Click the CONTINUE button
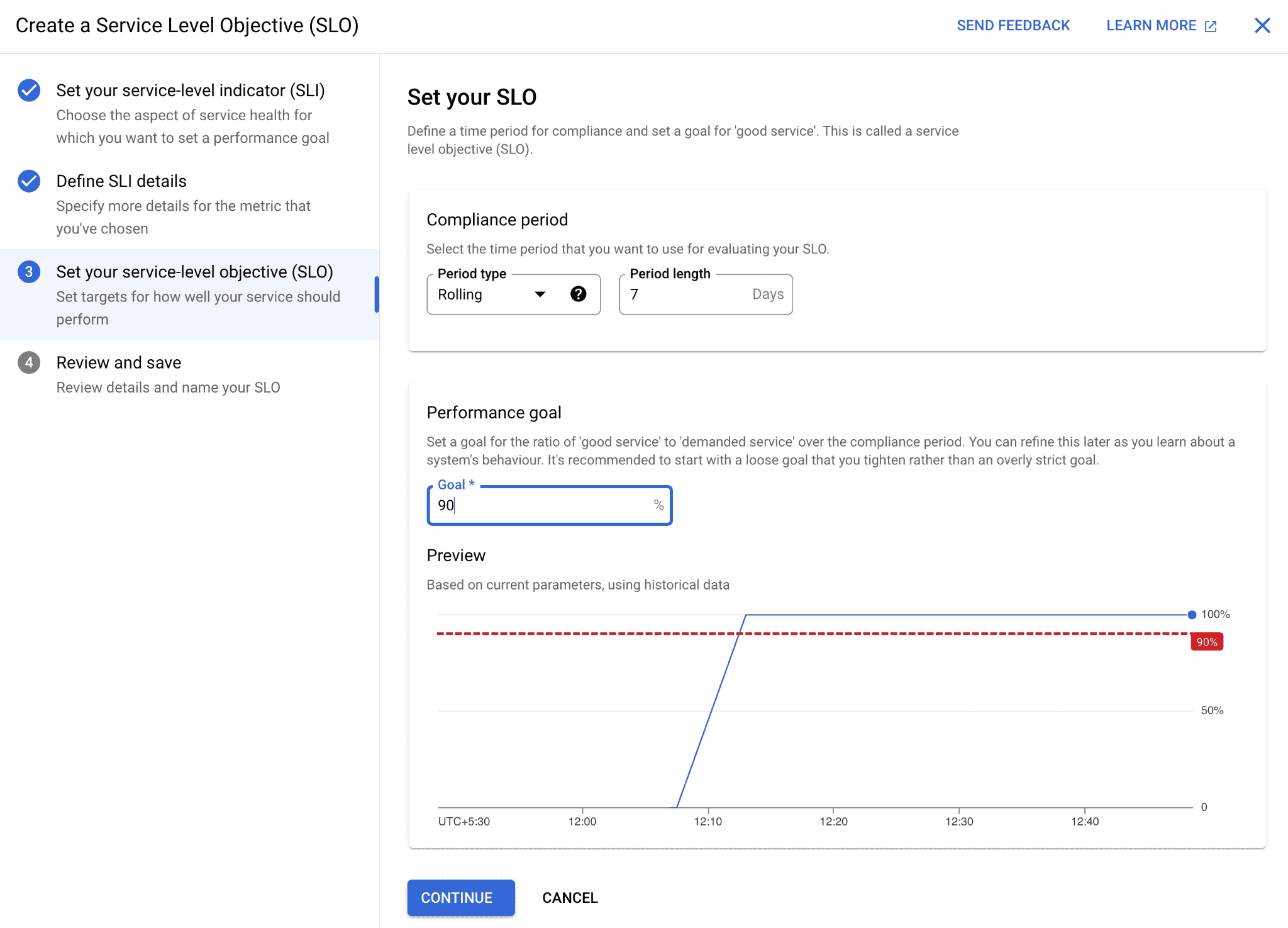The width and height of the screenshot is (1288, 928). point(460,897)
